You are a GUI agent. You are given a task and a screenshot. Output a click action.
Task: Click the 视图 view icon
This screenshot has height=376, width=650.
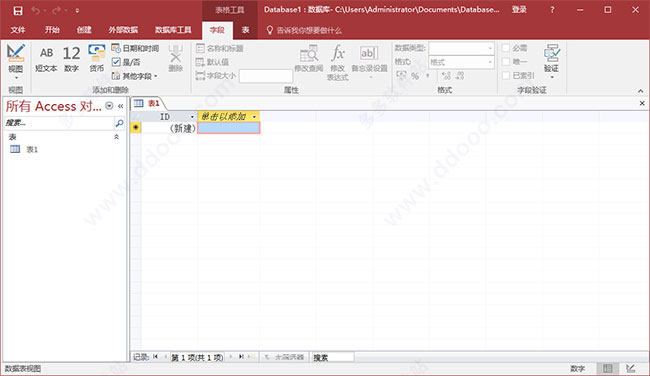[x=16, y=53]
